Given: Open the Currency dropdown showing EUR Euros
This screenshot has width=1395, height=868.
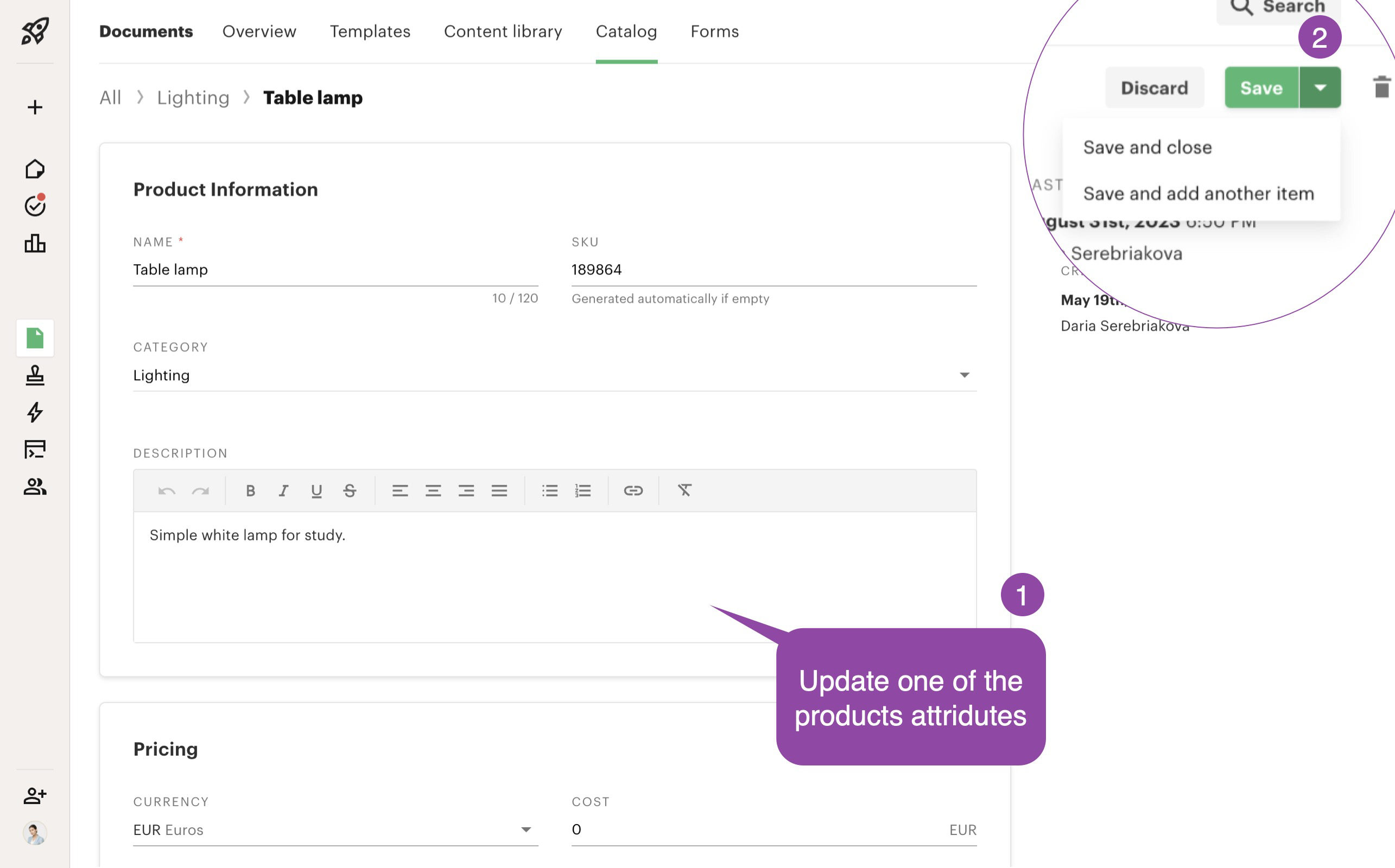Looking at the screenshot, I should (x=335, y=830).
